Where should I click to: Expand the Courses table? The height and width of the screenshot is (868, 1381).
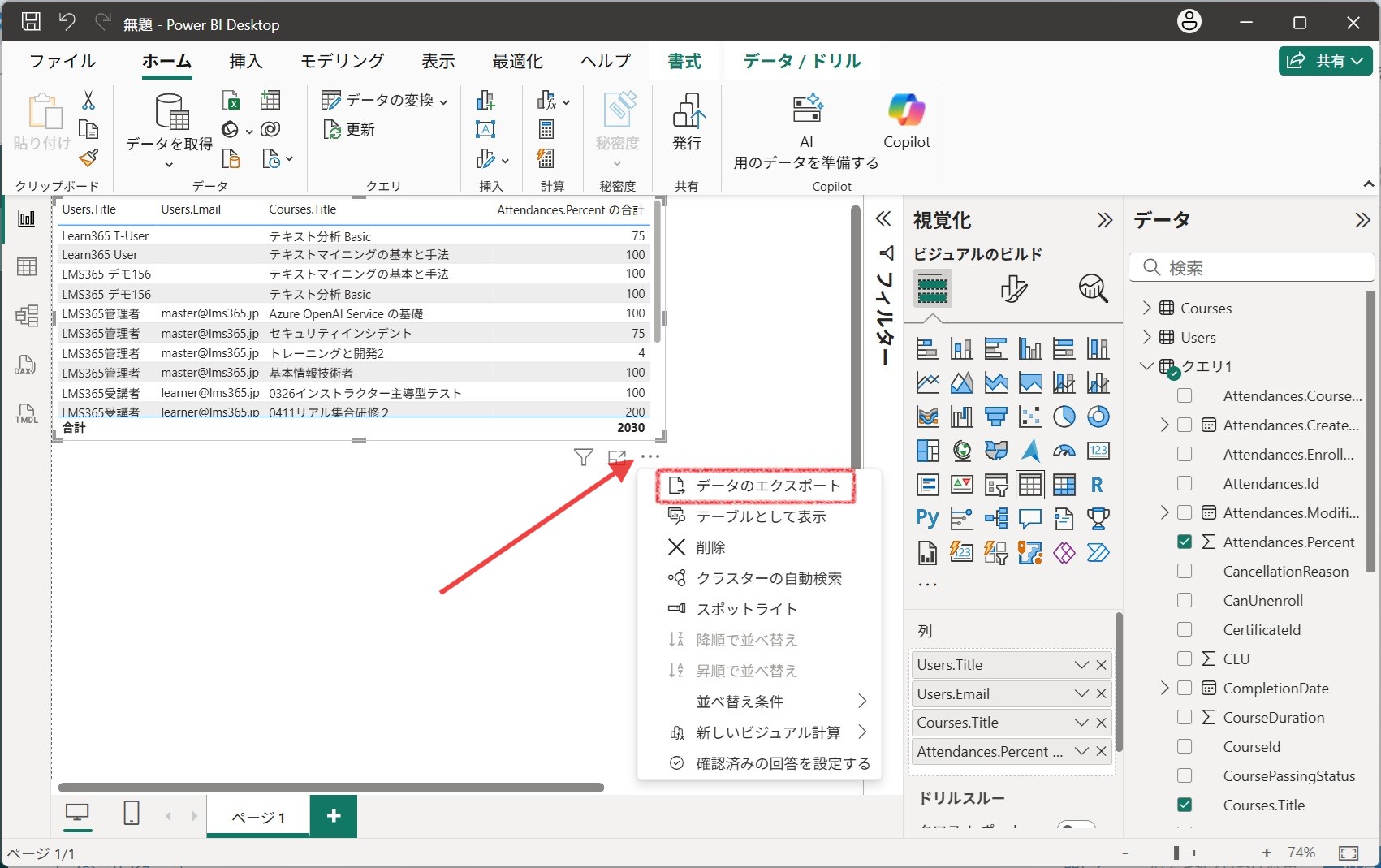click(1146, 307)
